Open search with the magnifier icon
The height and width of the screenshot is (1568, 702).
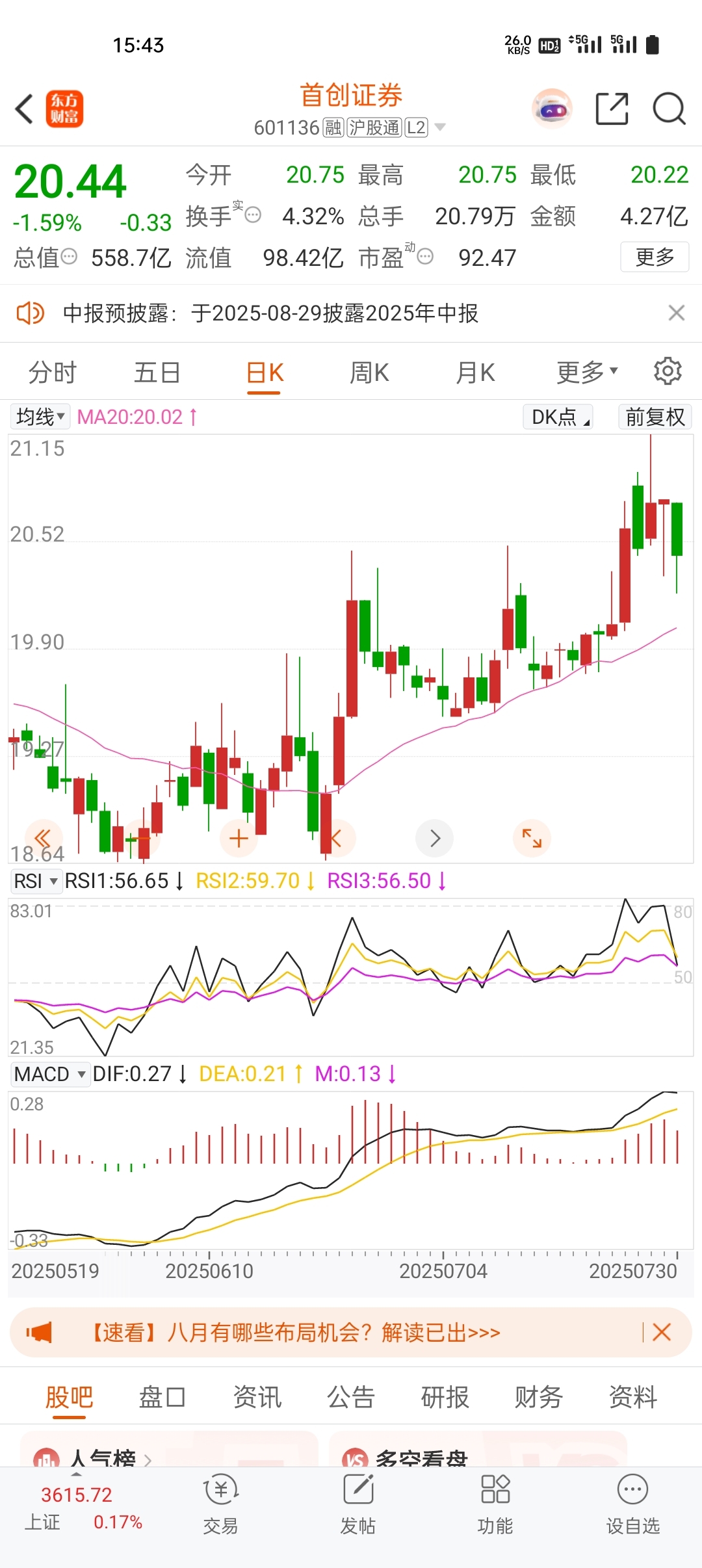[x=669, y=109]
